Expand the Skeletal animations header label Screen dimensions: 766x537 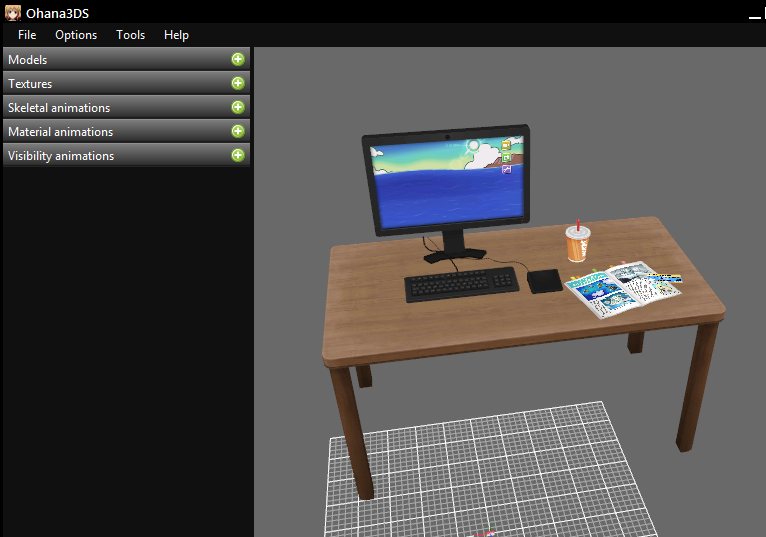tap(59, 108)
